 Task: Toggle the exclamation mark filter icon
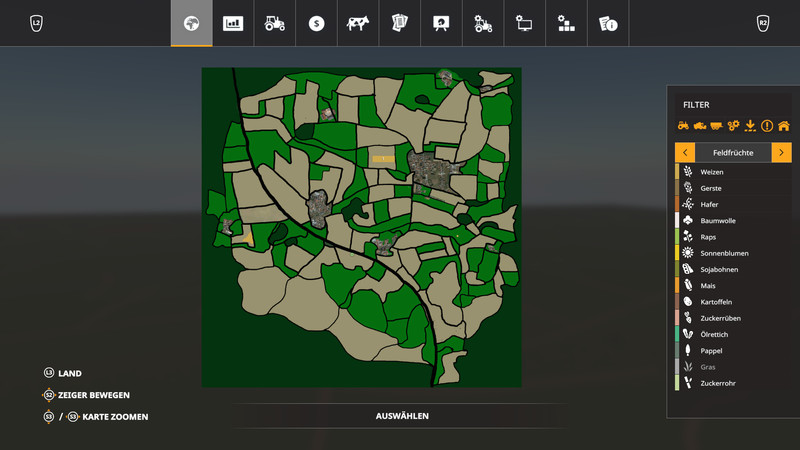point(767,126)
